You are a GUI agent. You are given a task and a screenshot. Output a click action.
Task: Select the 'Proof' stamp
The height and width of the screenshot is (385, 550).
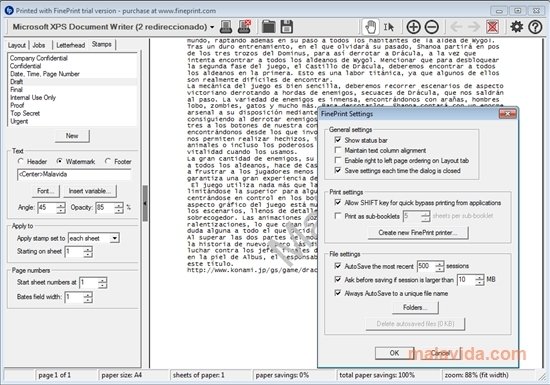point(17,105)
